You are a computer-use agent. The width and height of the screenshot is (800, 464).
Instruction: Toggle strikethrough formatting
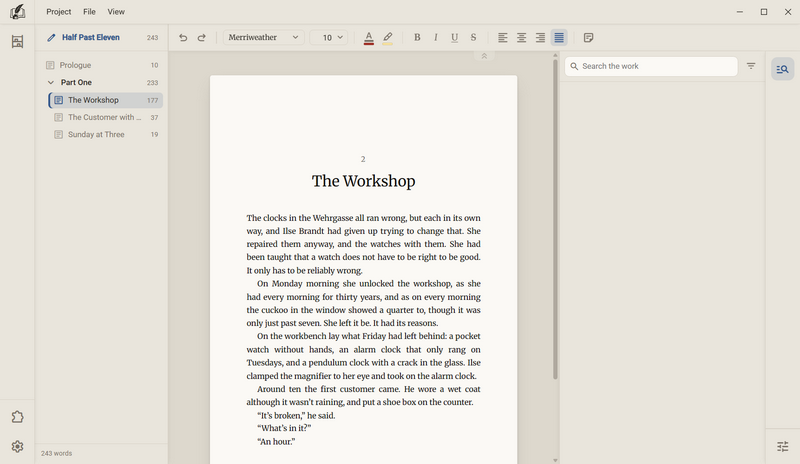click(x=473, y=37)
